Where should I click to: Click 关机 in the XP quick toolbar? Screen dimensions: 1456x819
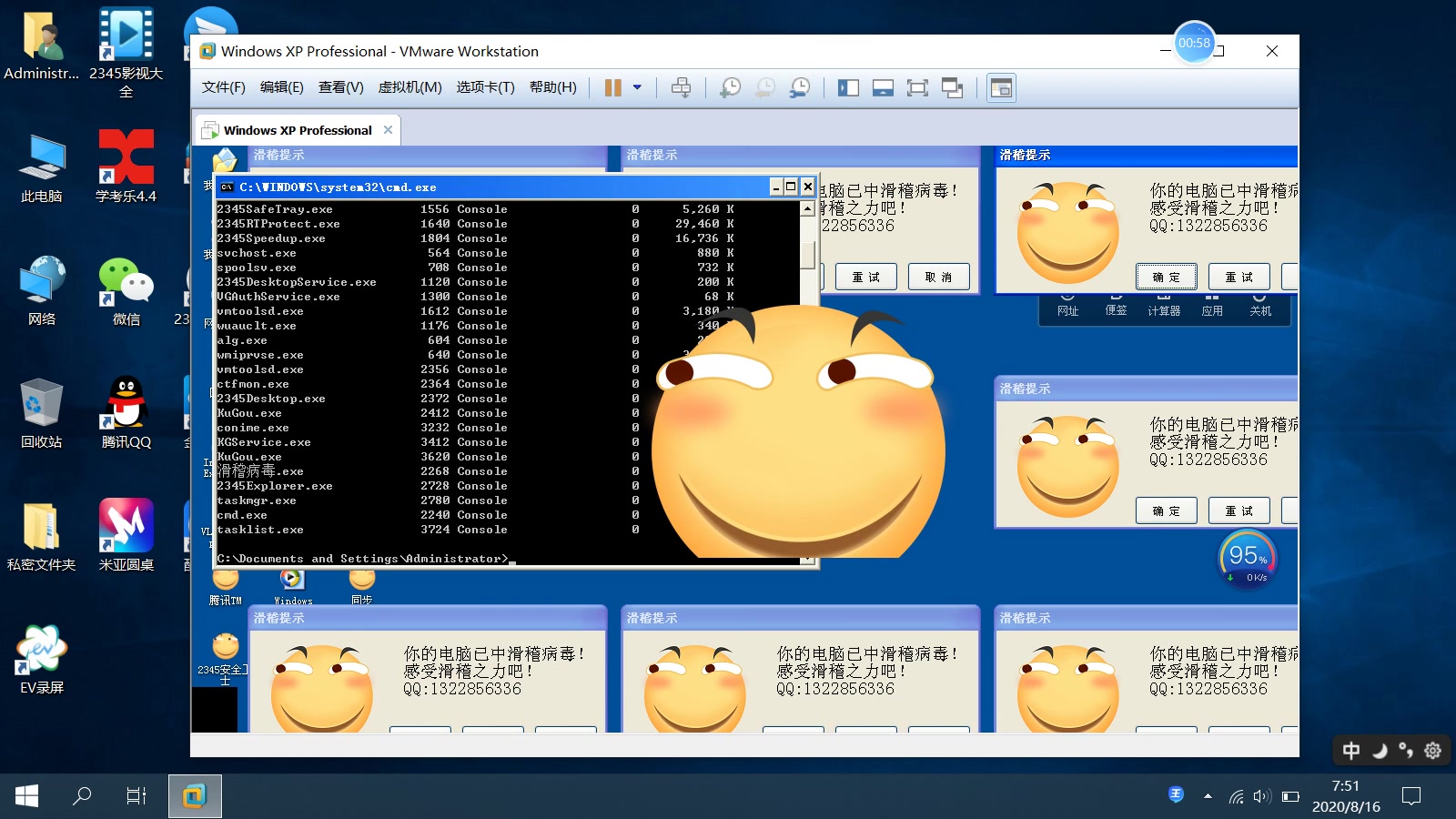[x=1260, y=304]
